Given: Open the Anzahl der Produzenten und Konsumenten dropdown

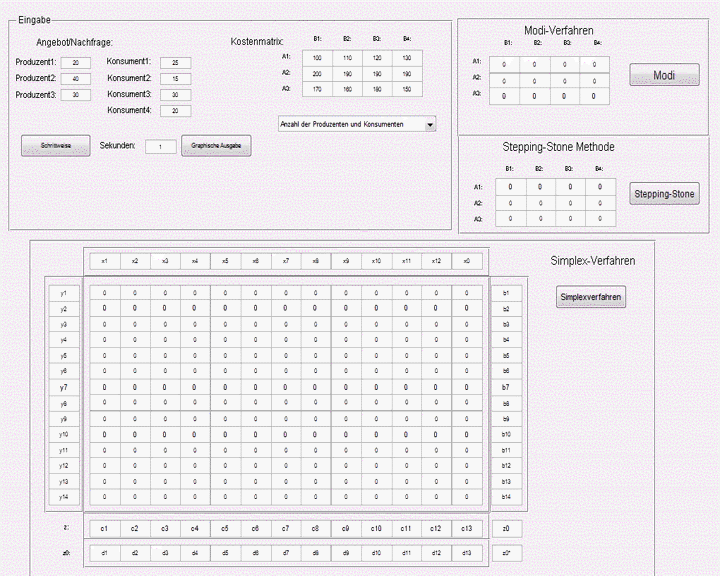Looking at the screenshot, I should click(357, 124).
